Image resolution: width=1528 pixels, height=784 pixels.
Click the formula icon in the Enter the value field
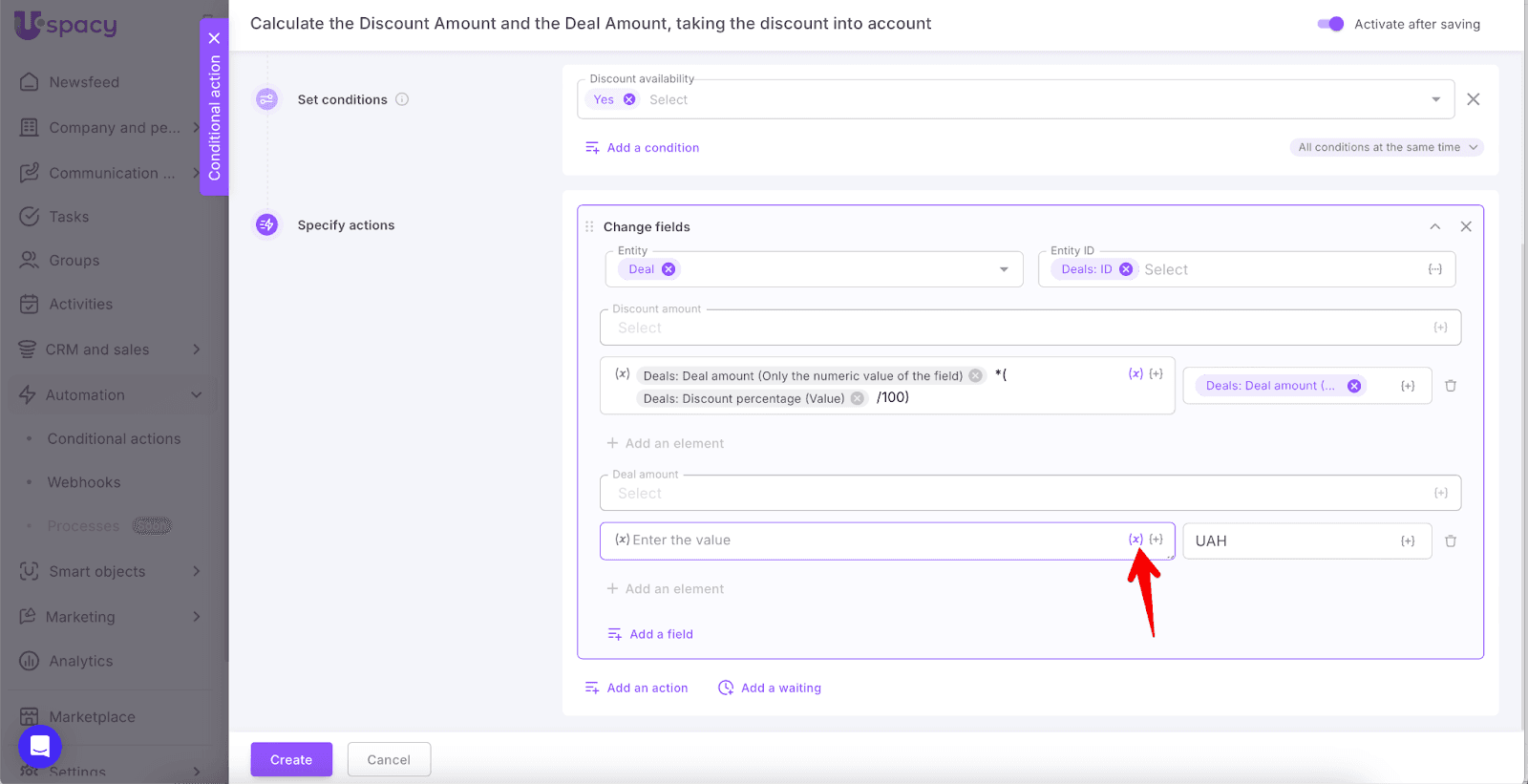tap(1135, 540)
